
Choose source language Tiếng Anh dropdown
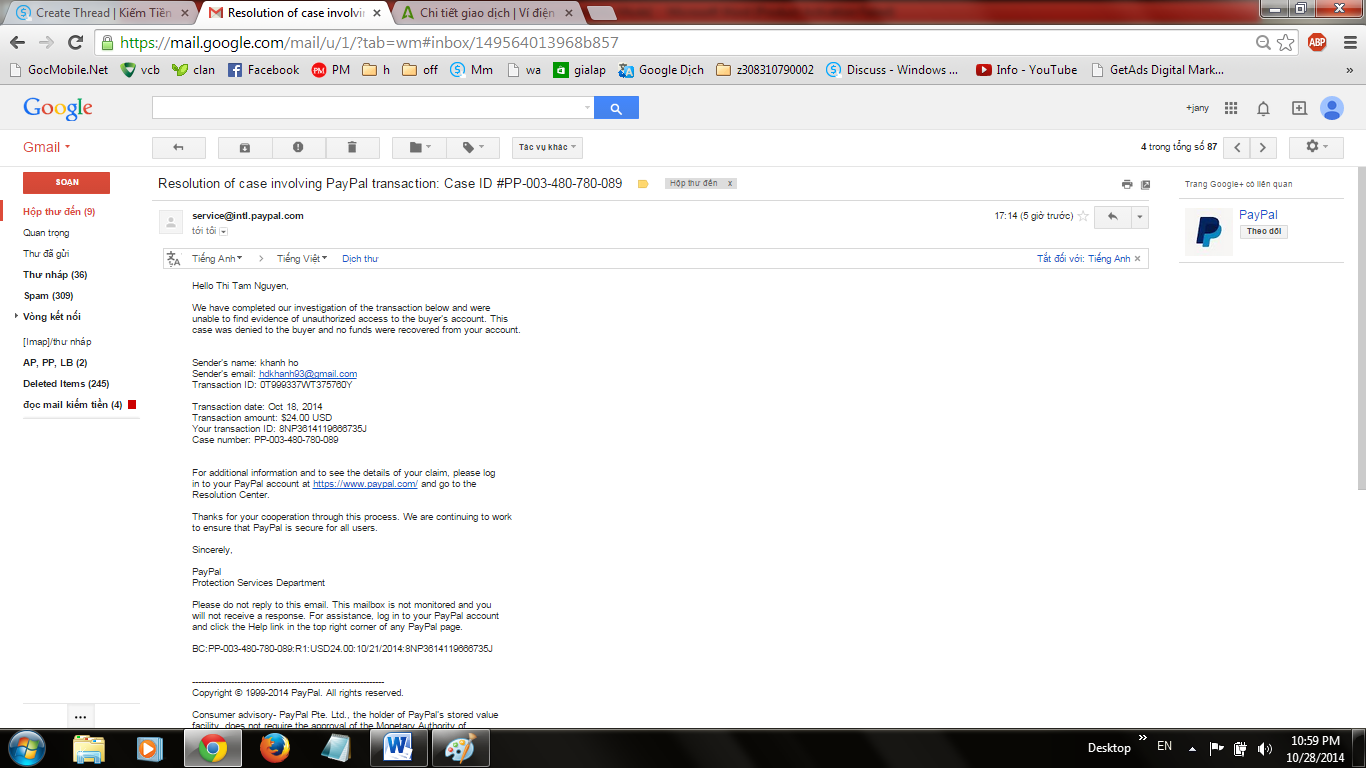click(218, 259)
